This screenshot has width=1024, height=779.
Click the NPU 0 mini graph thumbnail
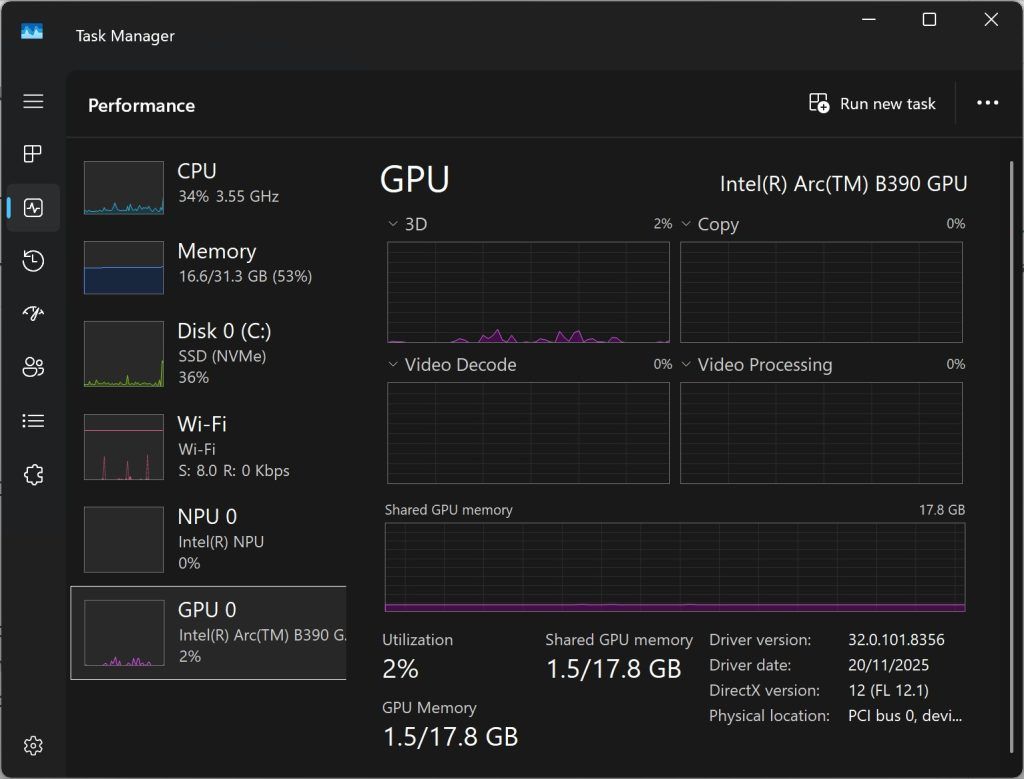point(124,540)
